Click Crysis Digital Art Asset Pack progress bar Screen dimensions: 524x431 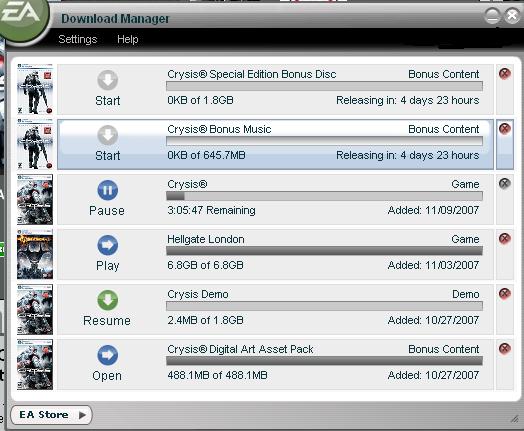pyautogui.click(x=324, y=361)
